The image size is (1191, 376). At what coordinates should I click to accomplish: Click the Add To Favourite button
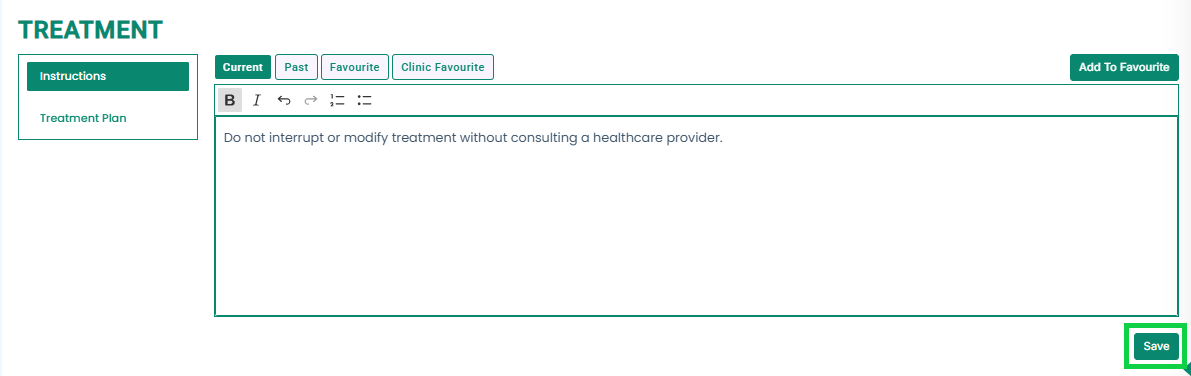(x=1124, y=67)
